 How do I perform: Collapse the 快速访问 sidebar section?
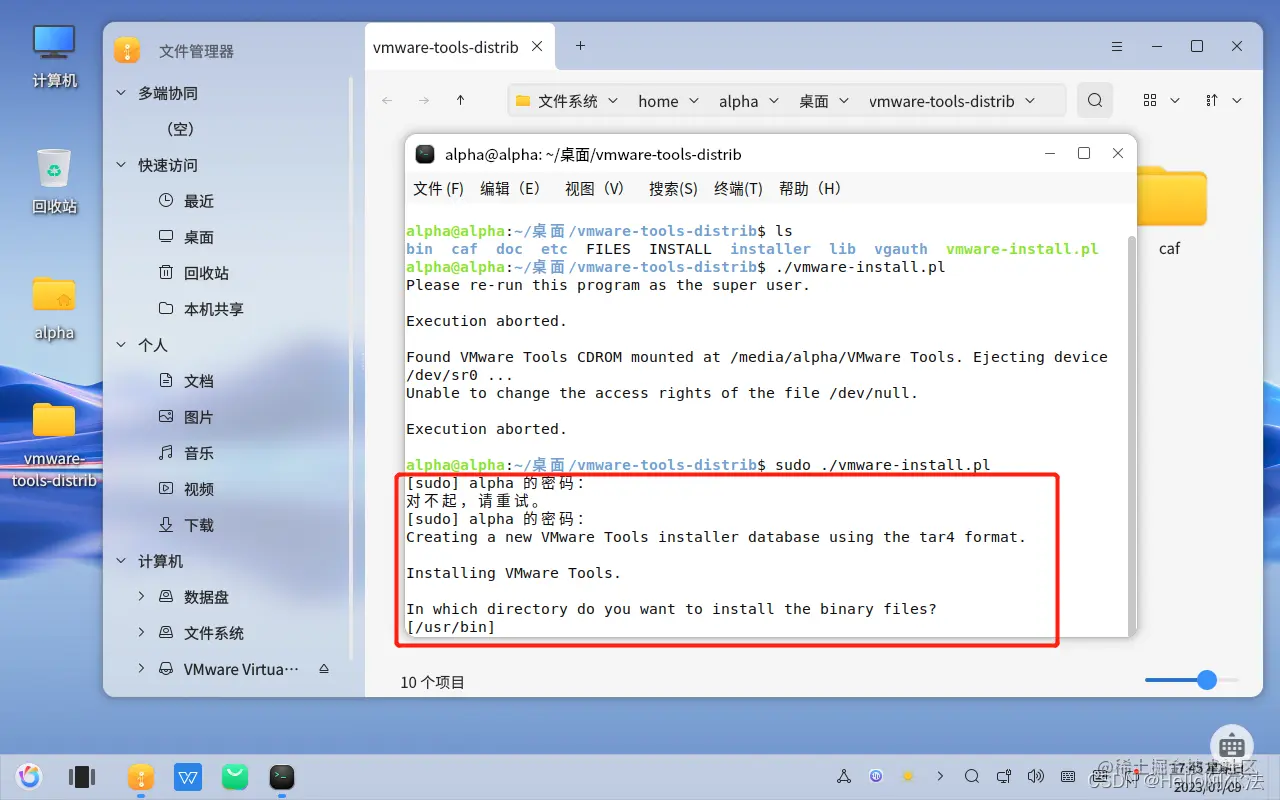(122, 165)
